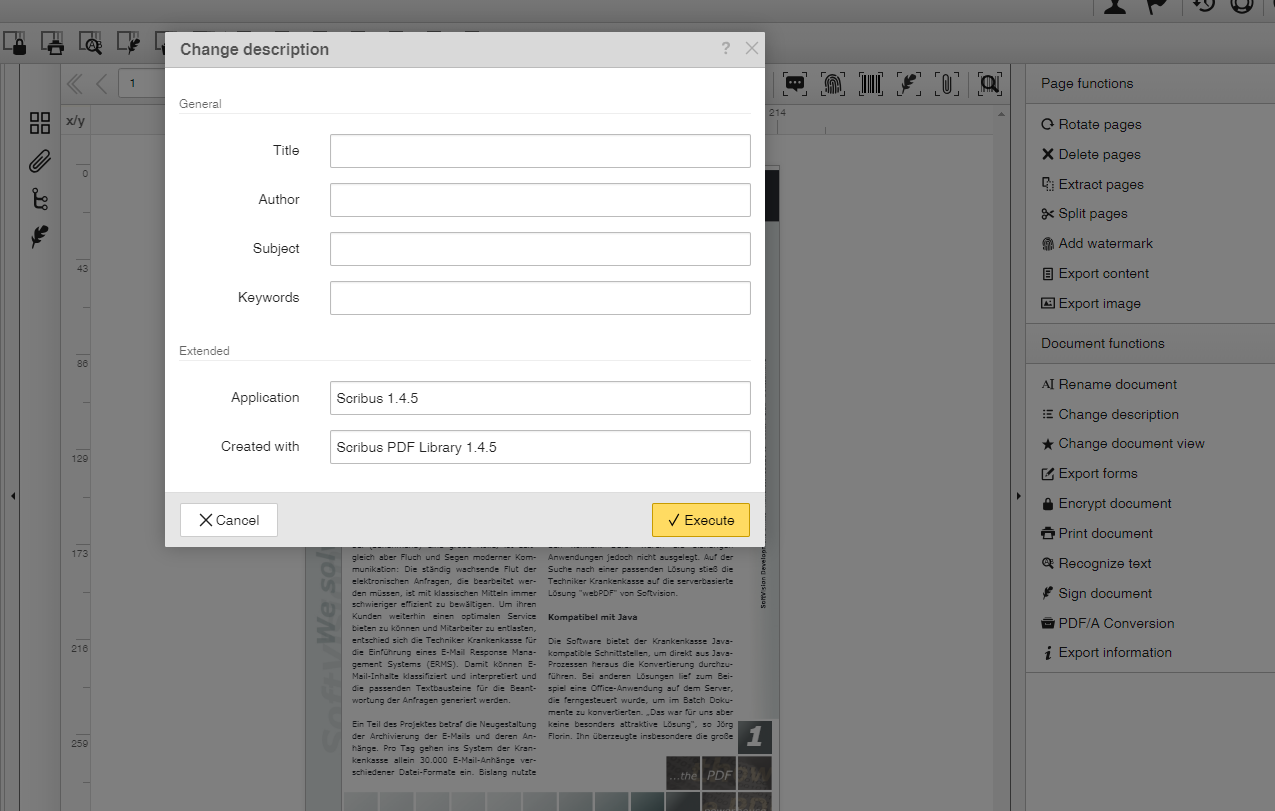Select the comment annotation tool
The height and width of the screenshot is (811, 1275).
[795, 84]
